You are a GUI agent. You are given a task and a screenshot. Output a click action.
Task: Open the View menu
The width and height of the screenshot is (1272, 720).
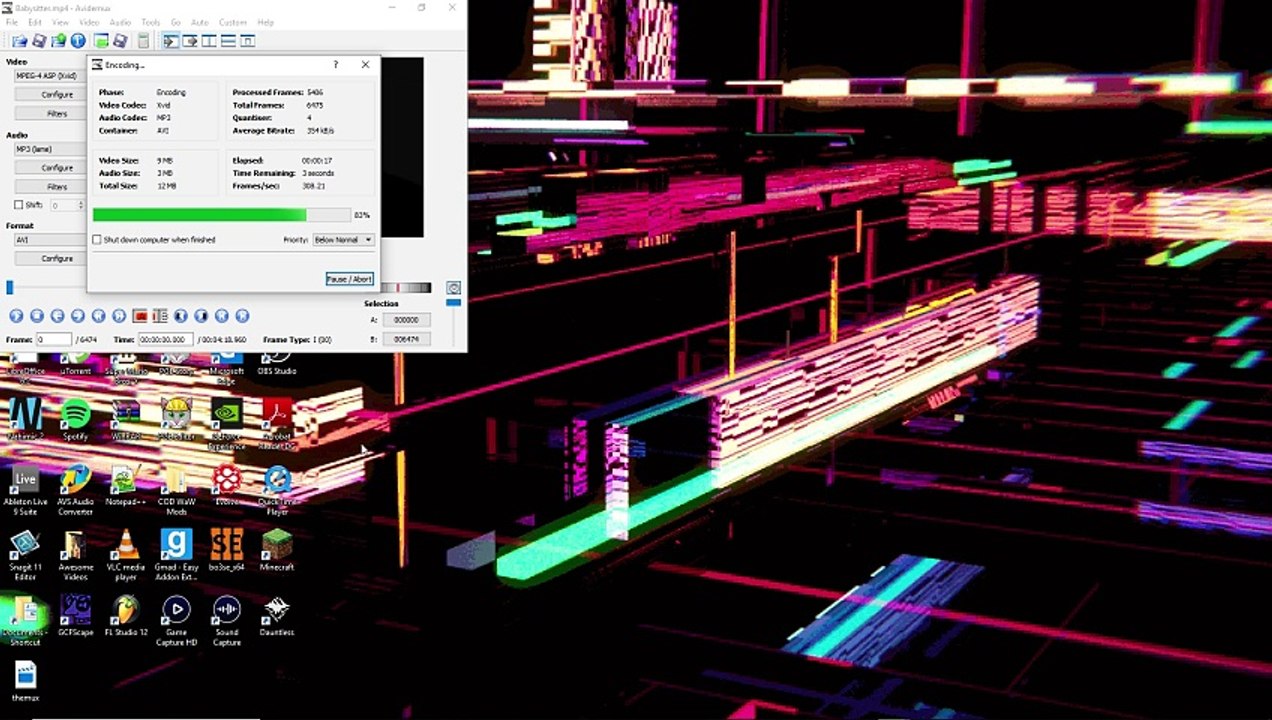coord(60,22)
